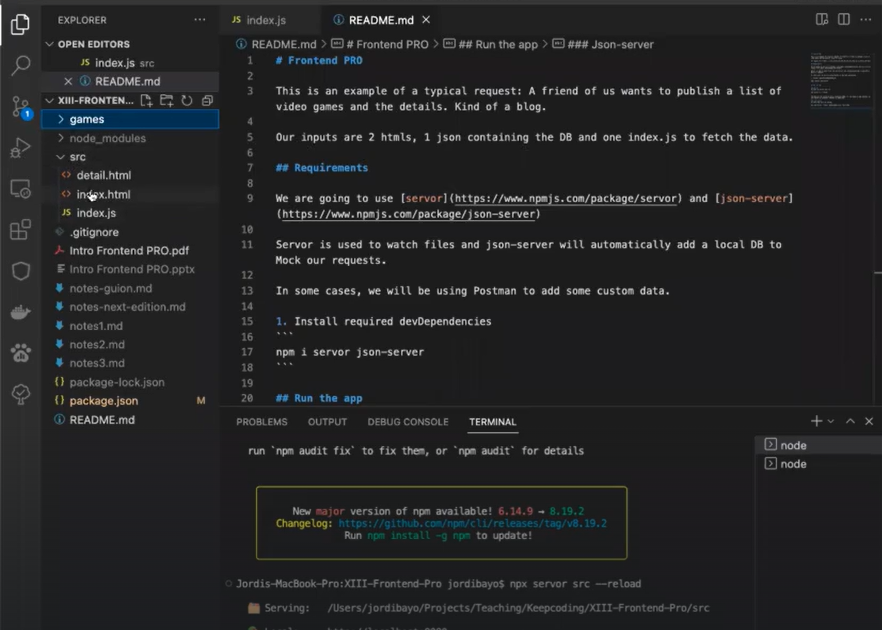Select the Terminal panel tab
This screenshot has height=630, width=882.
pos(493,422)
